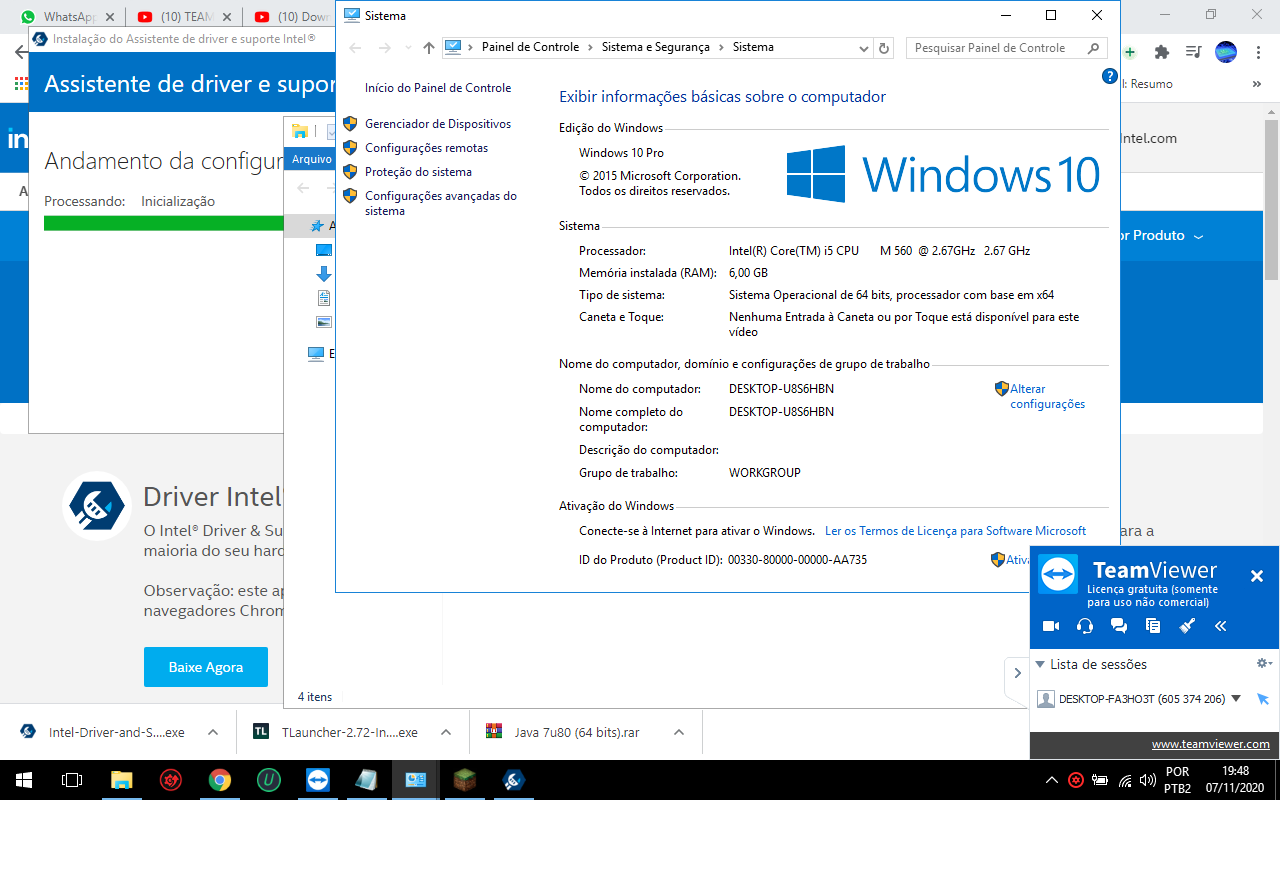This screenshot has width=1280, height=879.
Task: Open Google Chrome from taskbar
Action: [220, 780]
